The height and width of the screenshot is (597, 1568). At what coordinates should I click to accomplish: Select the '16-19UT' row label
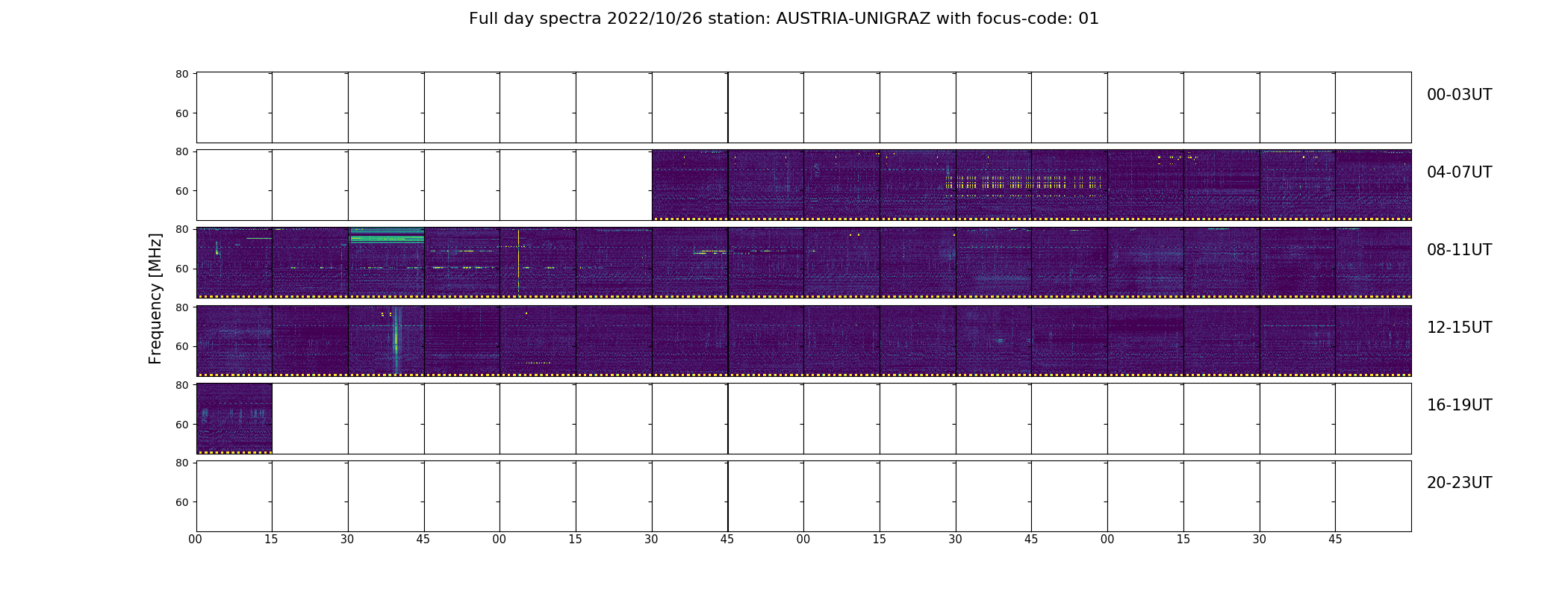pyautogui.click(x=1459, y=405)
